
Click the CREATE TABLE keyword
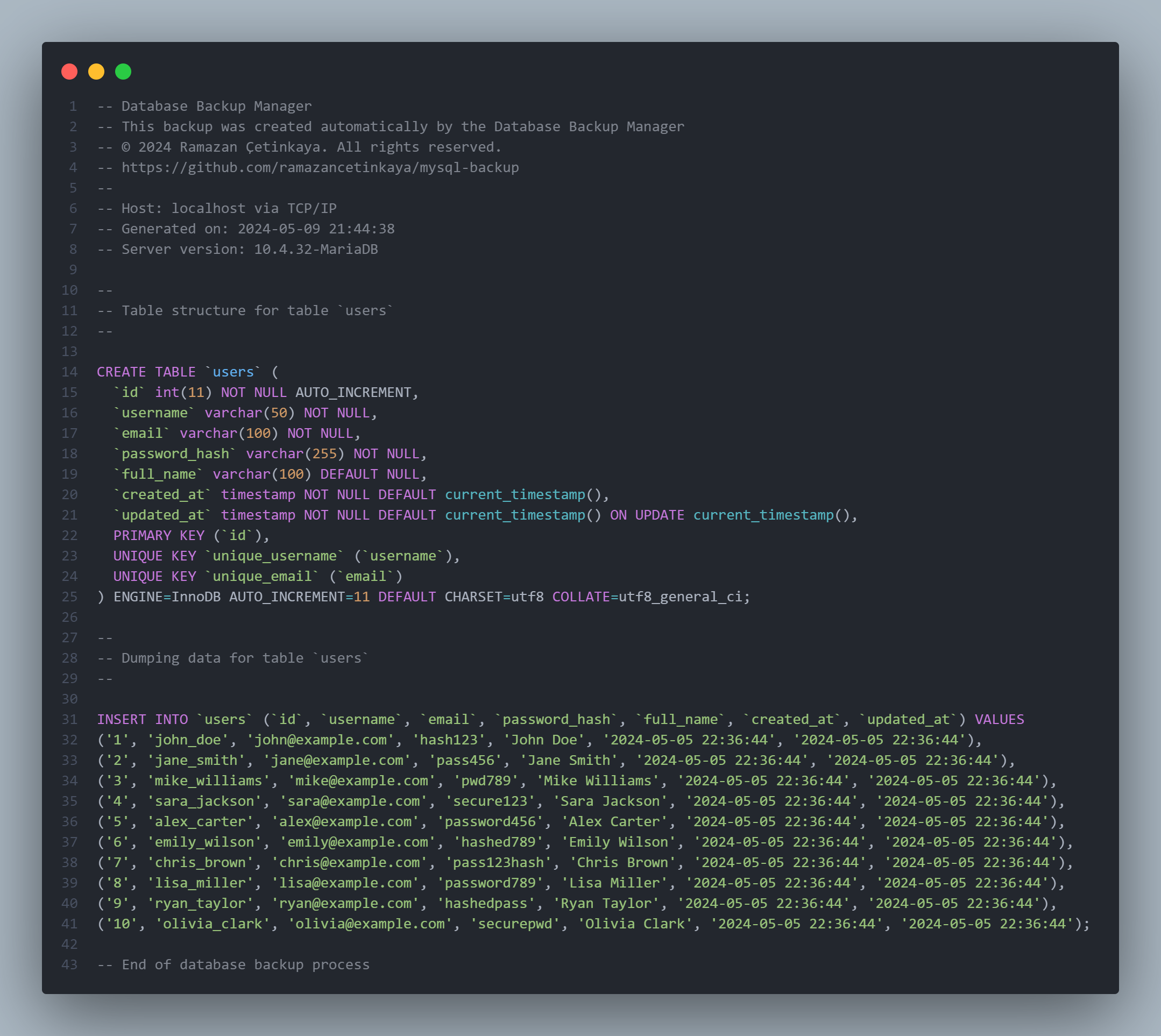point(146,372)
